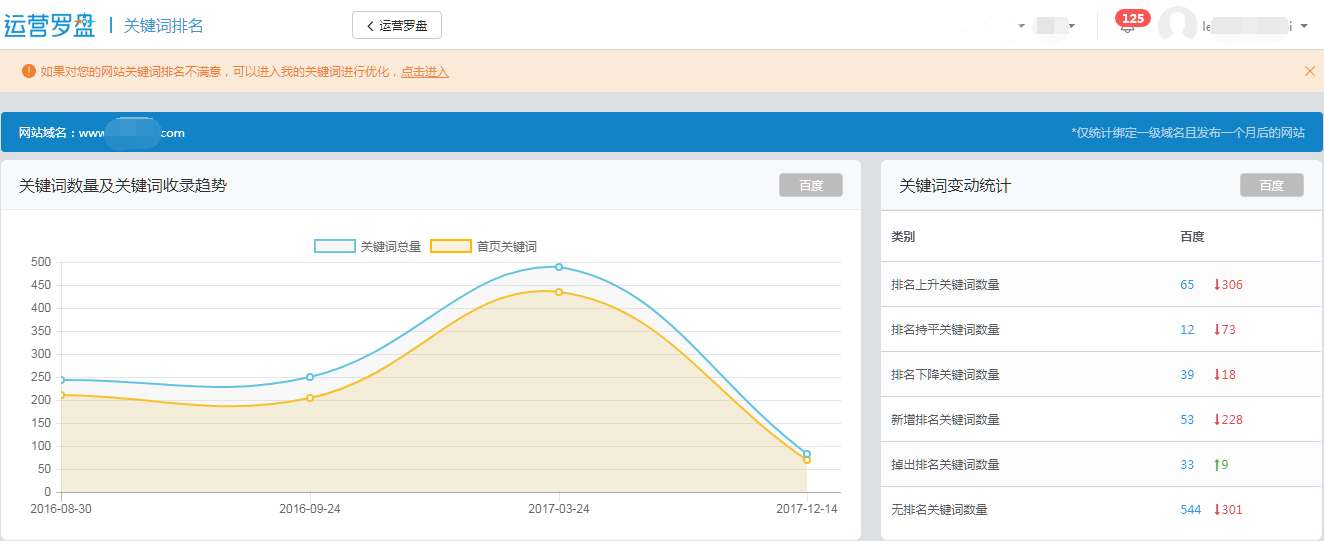Close the orange notice banner
The image size is (1324, 541).
click(1309, 71)
